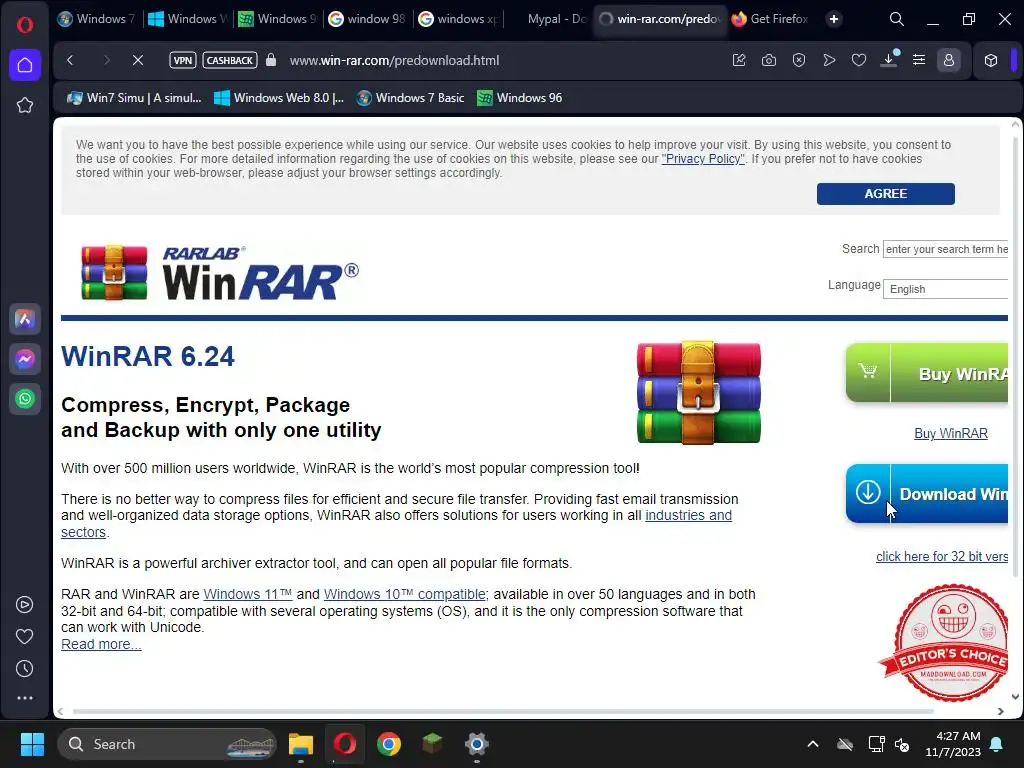Open Chrome from the taskbar
Image resolution: width=1024 pixels, height=768 pixels.
[389, 744]
